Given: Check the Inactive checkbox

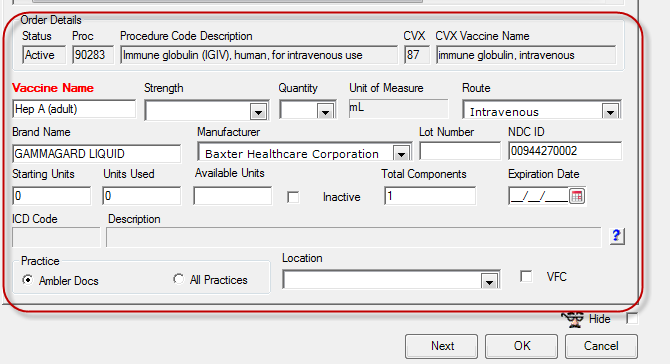Looking at the screenshot, I should (293, 197).
